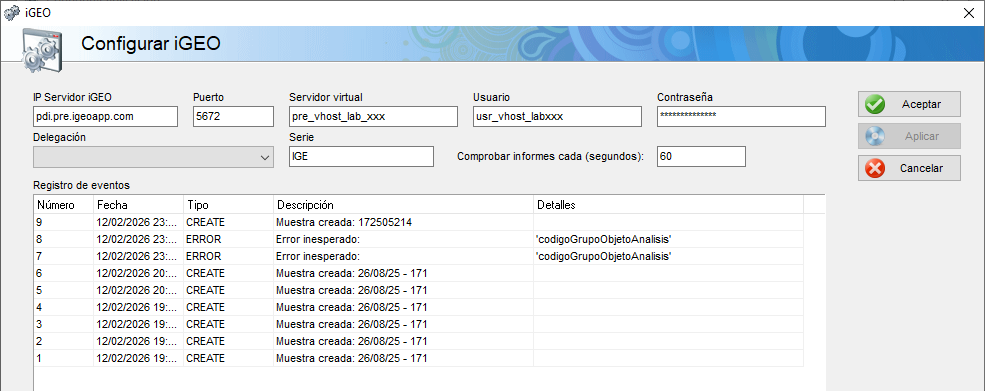The width and height of the screenshot is (985, 391).
Task: Select event row number 1
Action: pyautogui.click(x=418, y=358)
